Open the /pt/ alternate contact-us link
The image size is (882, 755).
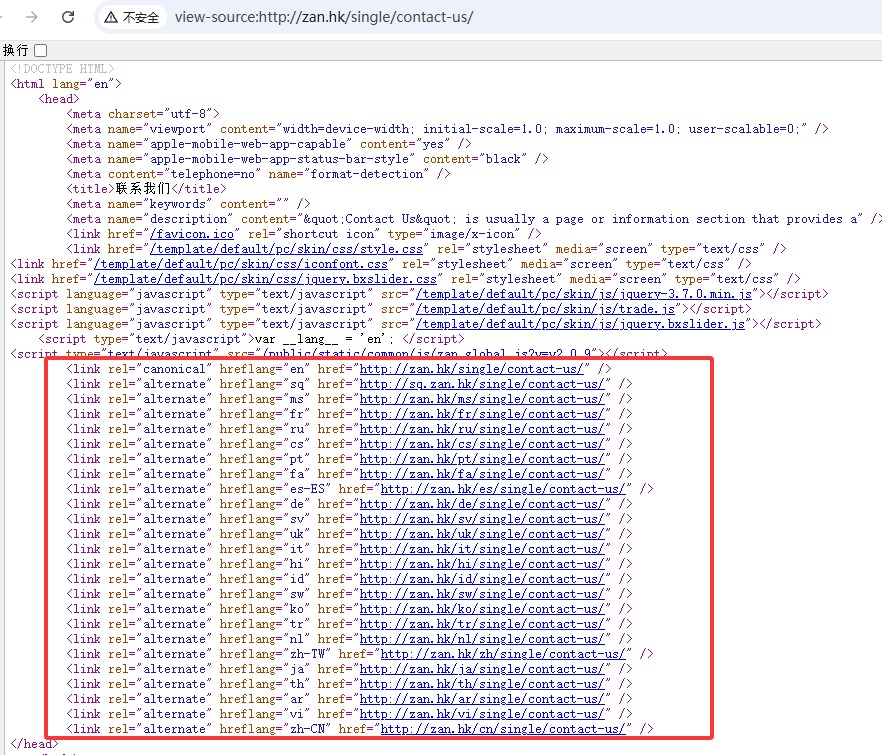coord(482,459)
